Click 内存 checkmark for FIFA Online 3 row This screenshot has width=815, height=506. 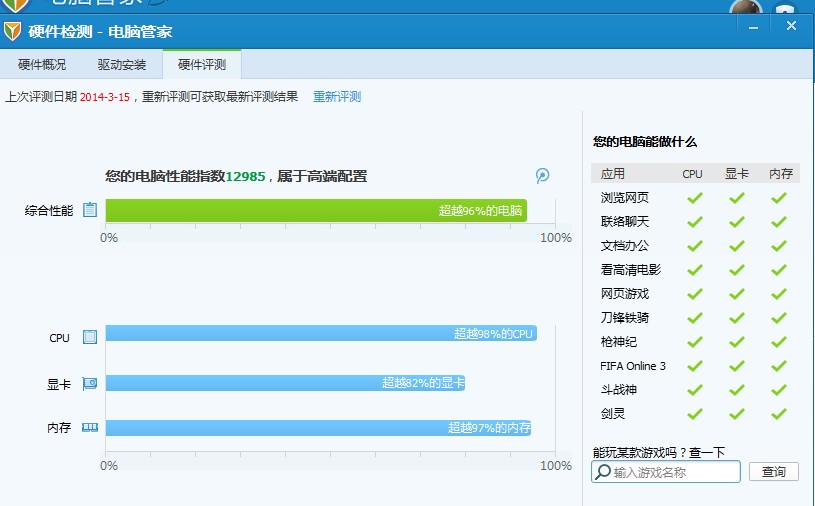point(779,365)
